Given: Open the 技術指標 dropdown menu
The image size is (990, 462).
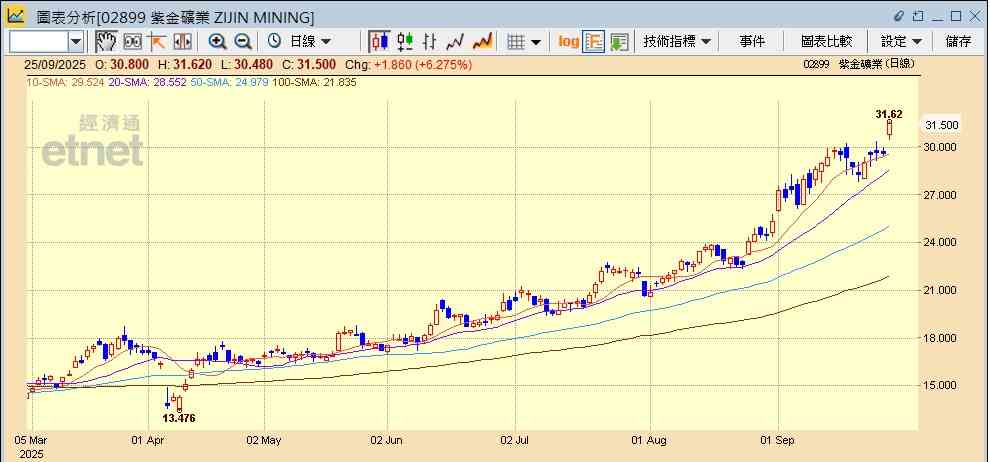Looking at the screenshot, I should click(677, 42).
